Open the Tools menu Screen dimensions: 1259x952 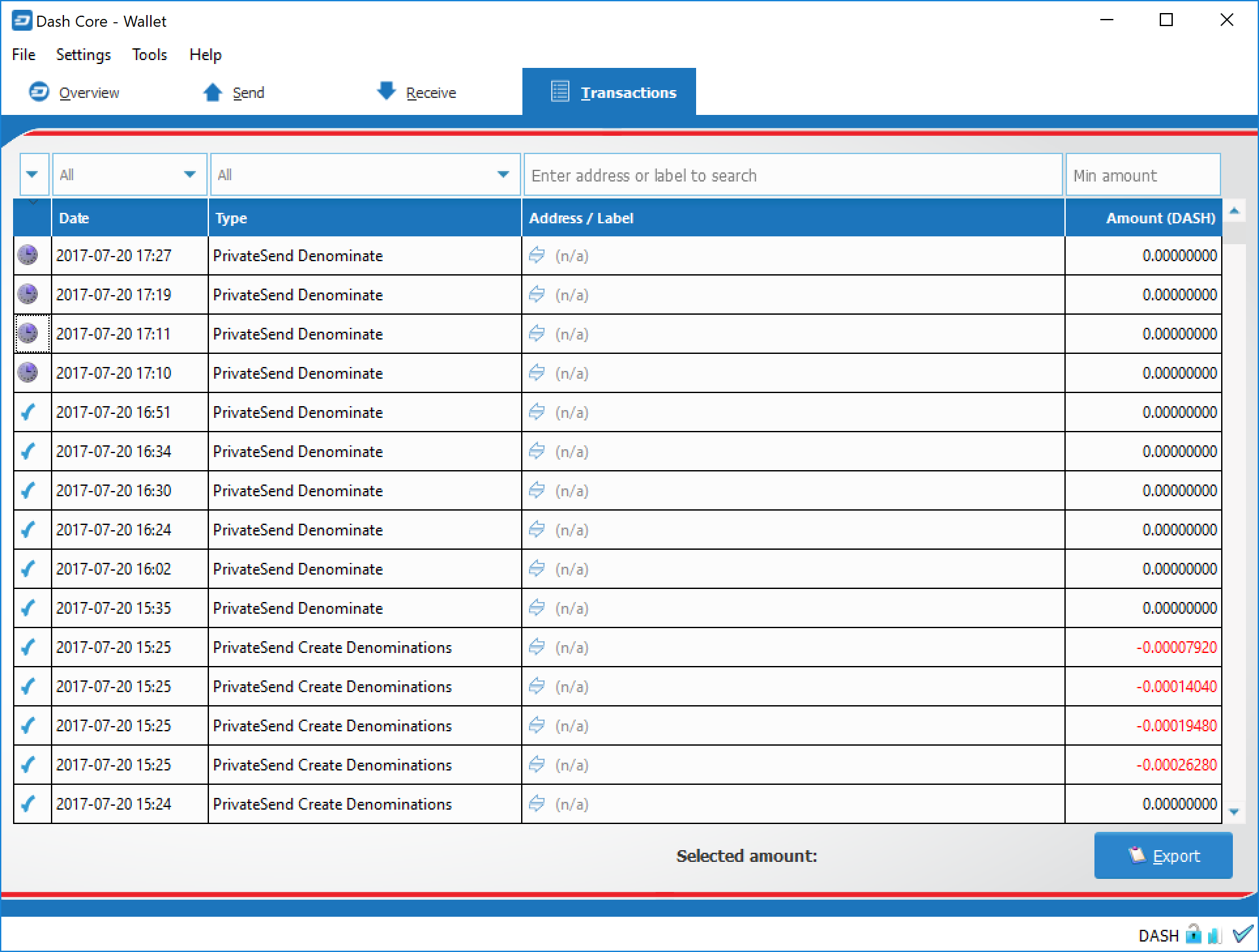pyautogui.click(x=150, y=55)
